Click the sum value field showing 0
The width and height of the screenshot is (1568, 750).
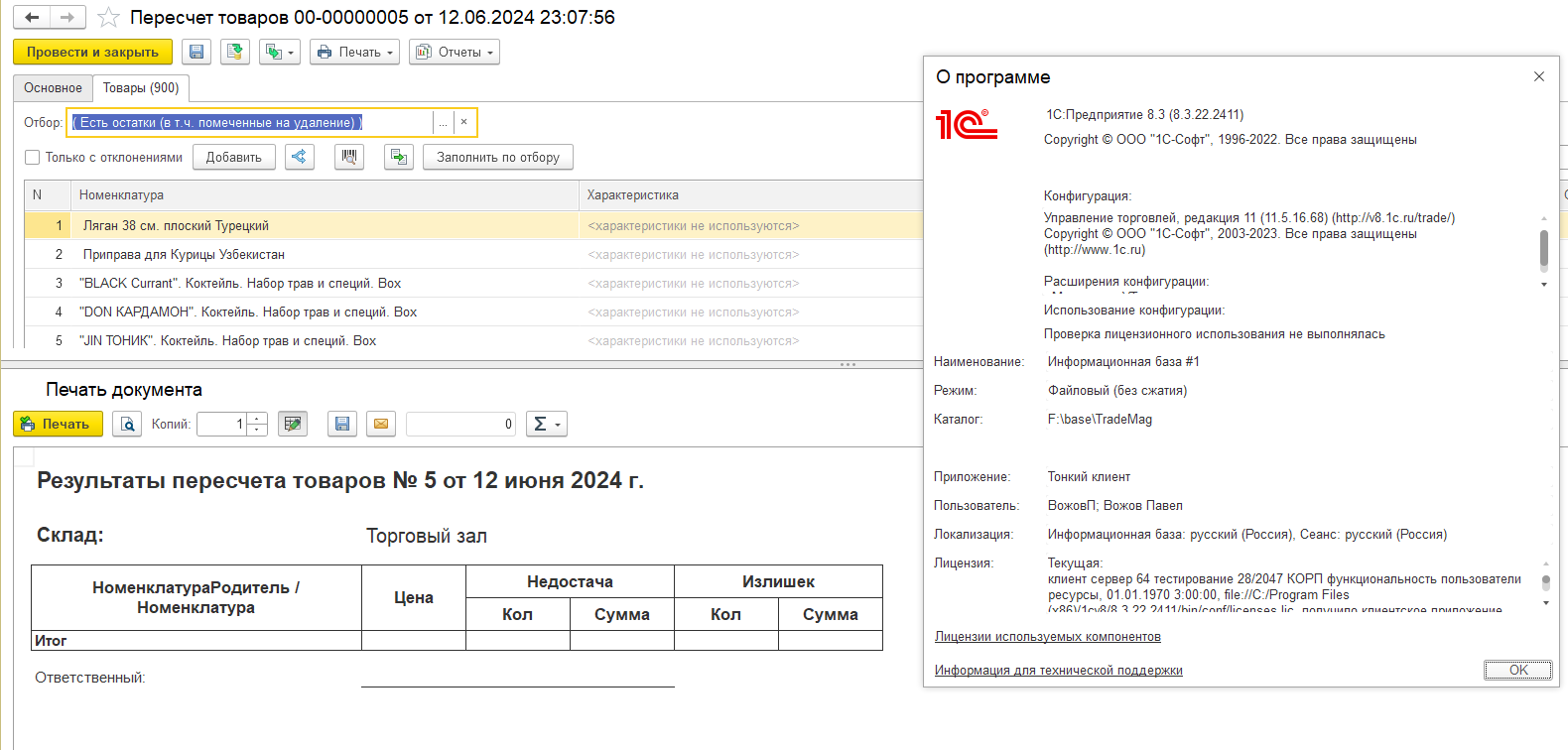coord(461,424)
